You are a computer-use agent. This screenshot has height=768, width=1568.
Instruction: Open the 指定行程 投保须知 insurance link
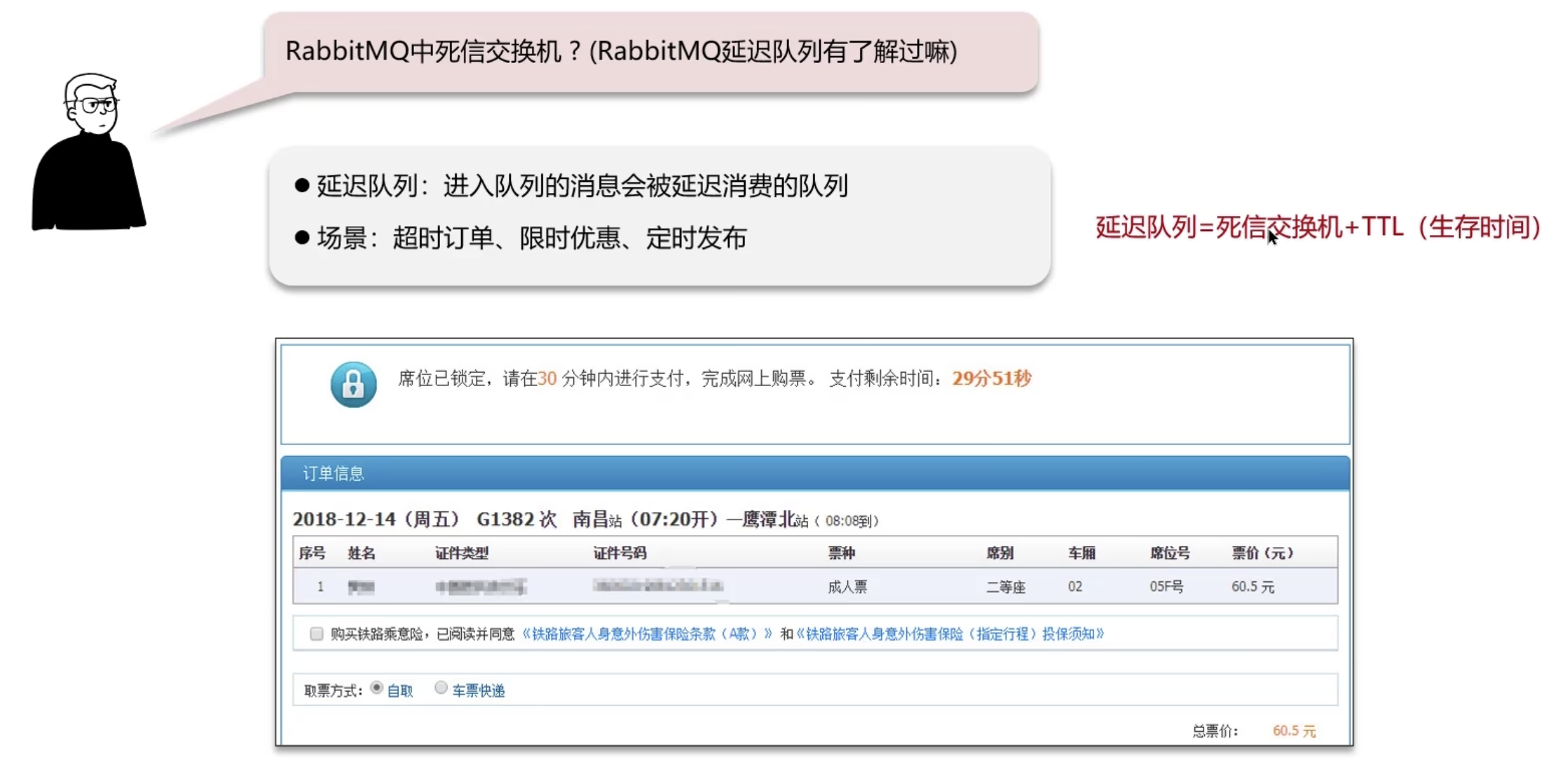pyautogui.click(x=949, y=634)
